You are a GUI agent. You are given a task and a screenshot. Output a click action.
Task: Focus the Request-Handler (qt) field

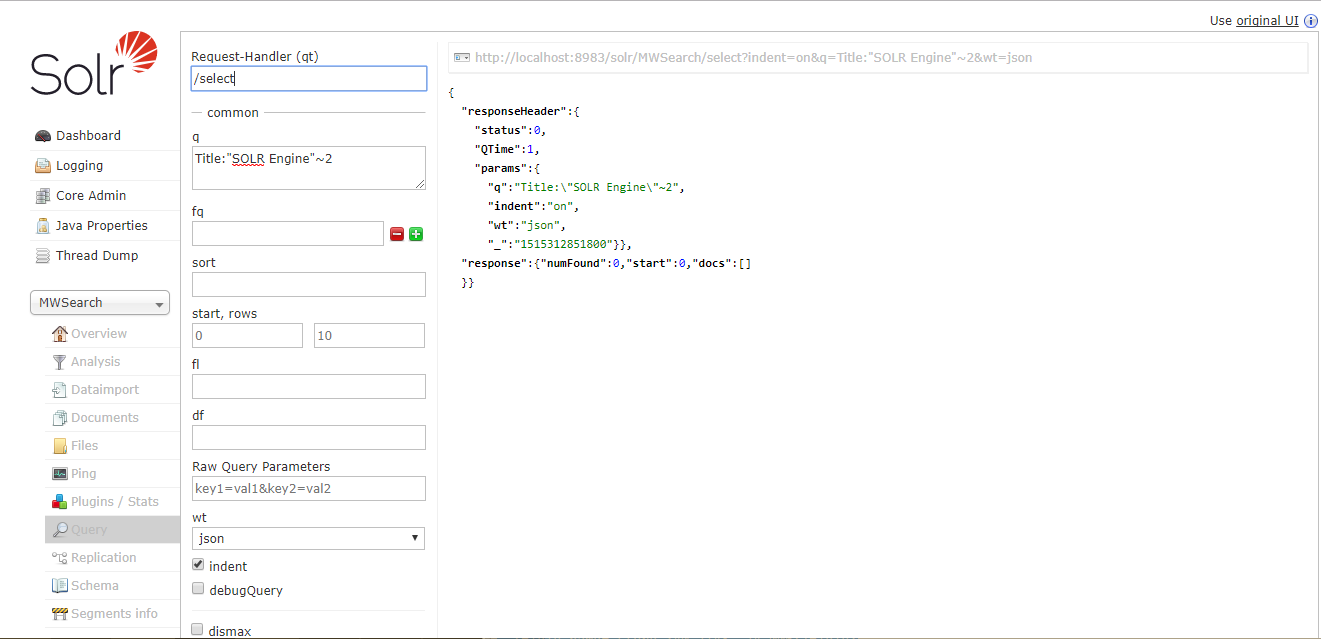click(x=309, y=79)
